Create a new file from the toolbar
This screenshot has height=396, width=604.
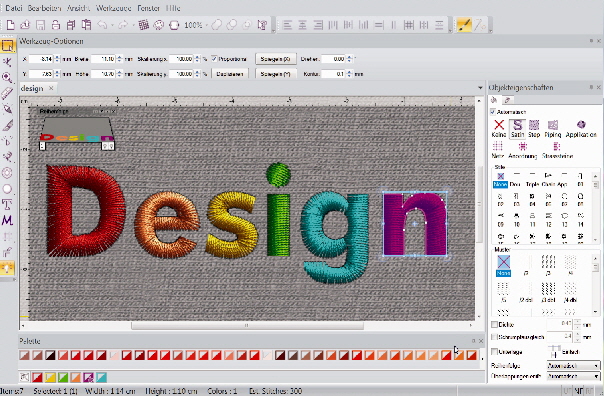(10, 25)
